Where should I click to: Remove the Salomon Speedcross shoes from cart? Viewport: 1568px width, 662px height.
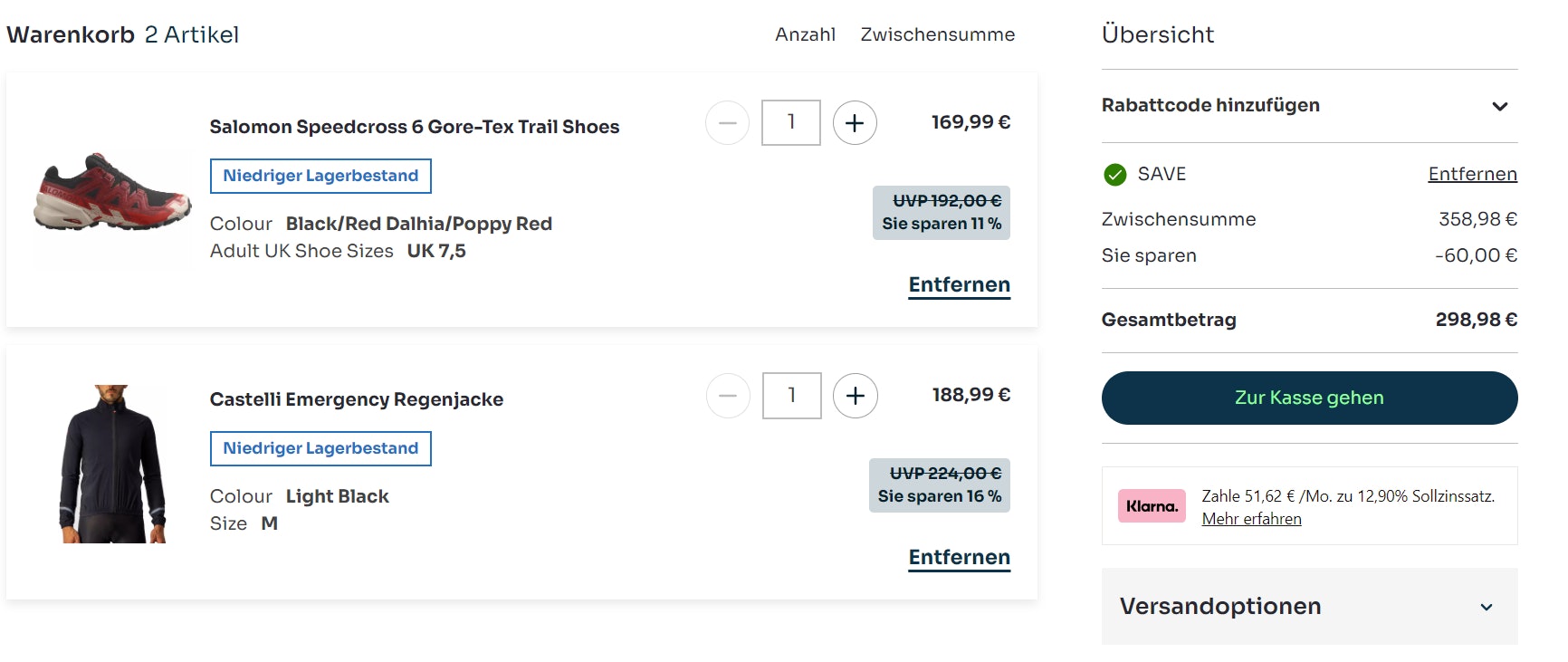tap(959, 285)
